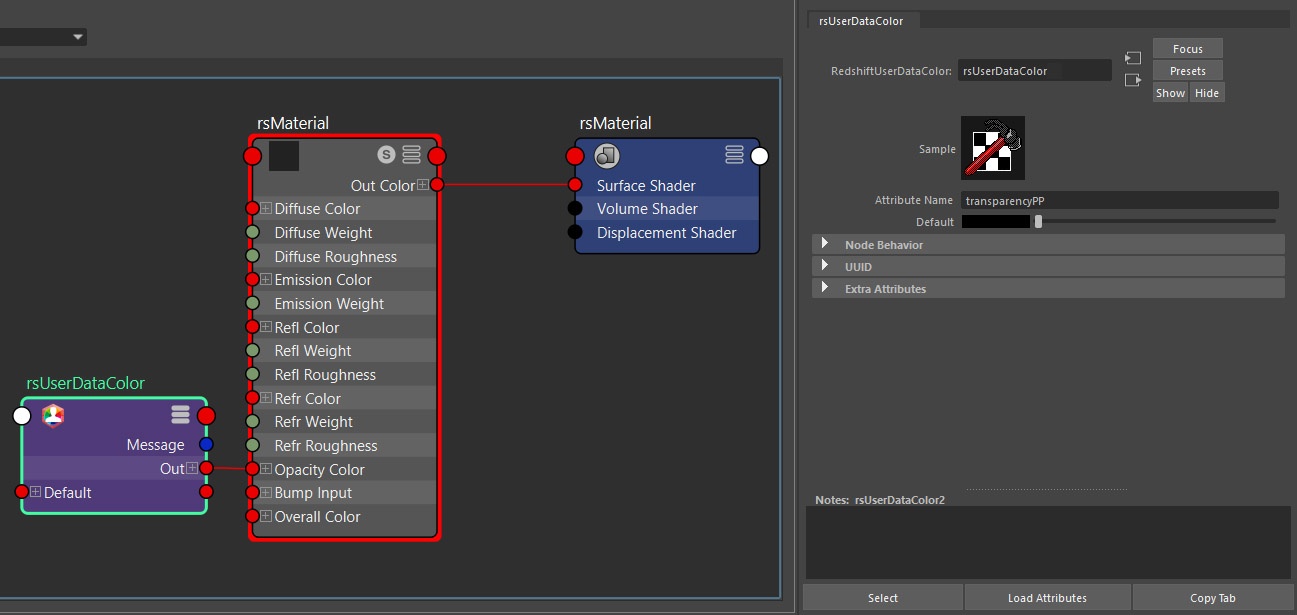
Task: Click Load Attributes button
Action: pos(1047,598)
